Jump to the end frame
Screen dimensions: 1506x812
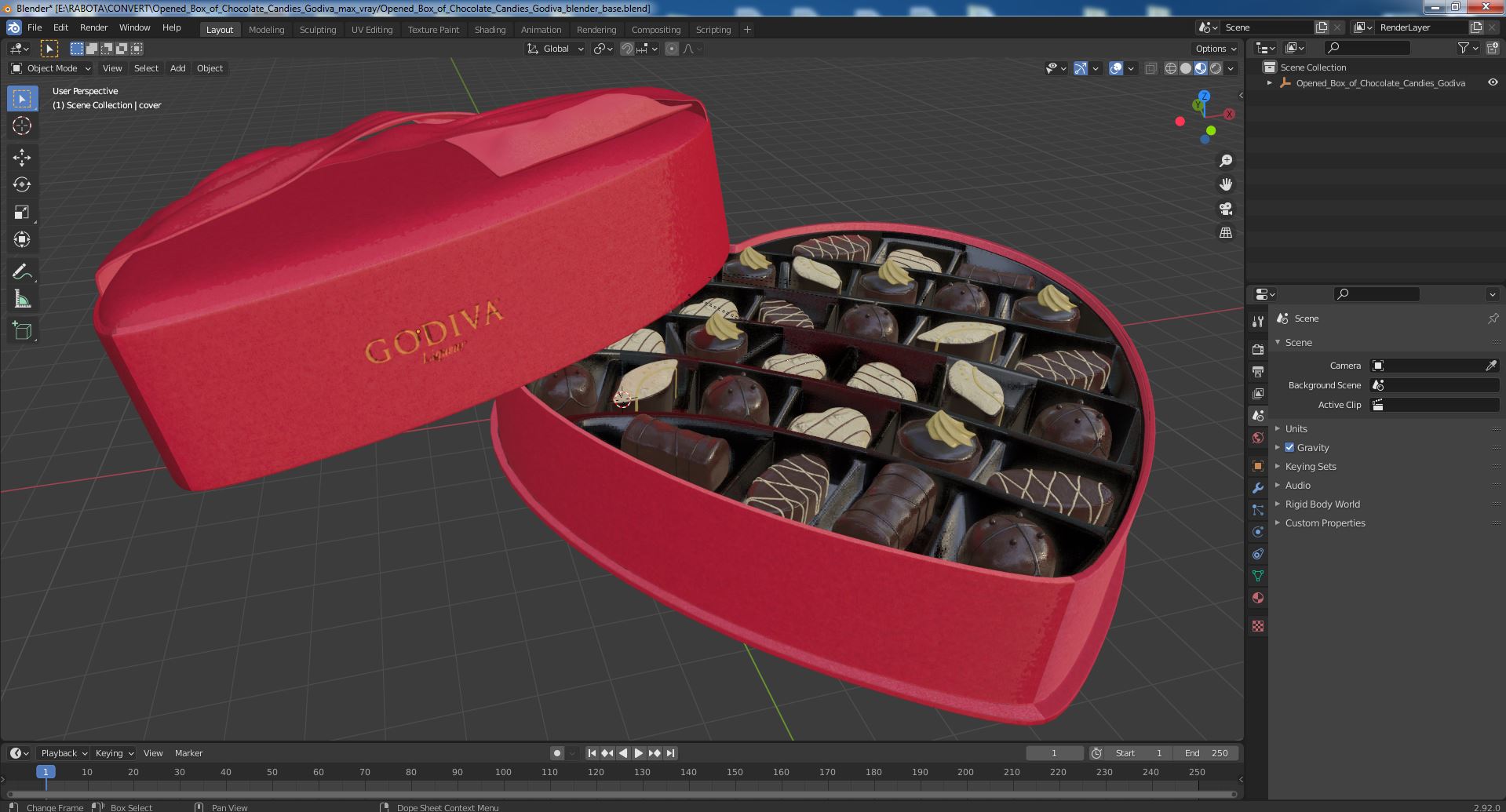pyautogui.click(x=670, y=753)
